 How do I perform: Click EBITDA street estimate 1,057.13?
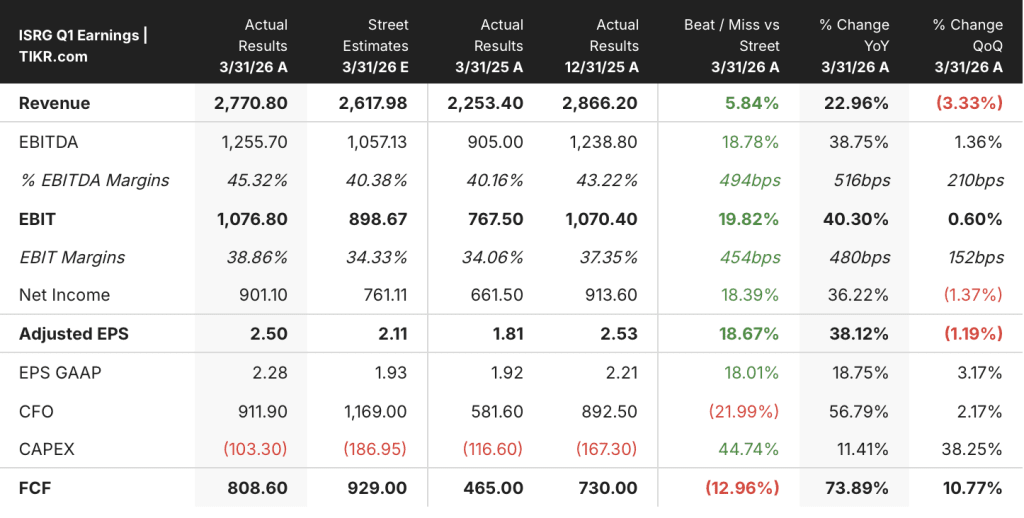point(376,142)
